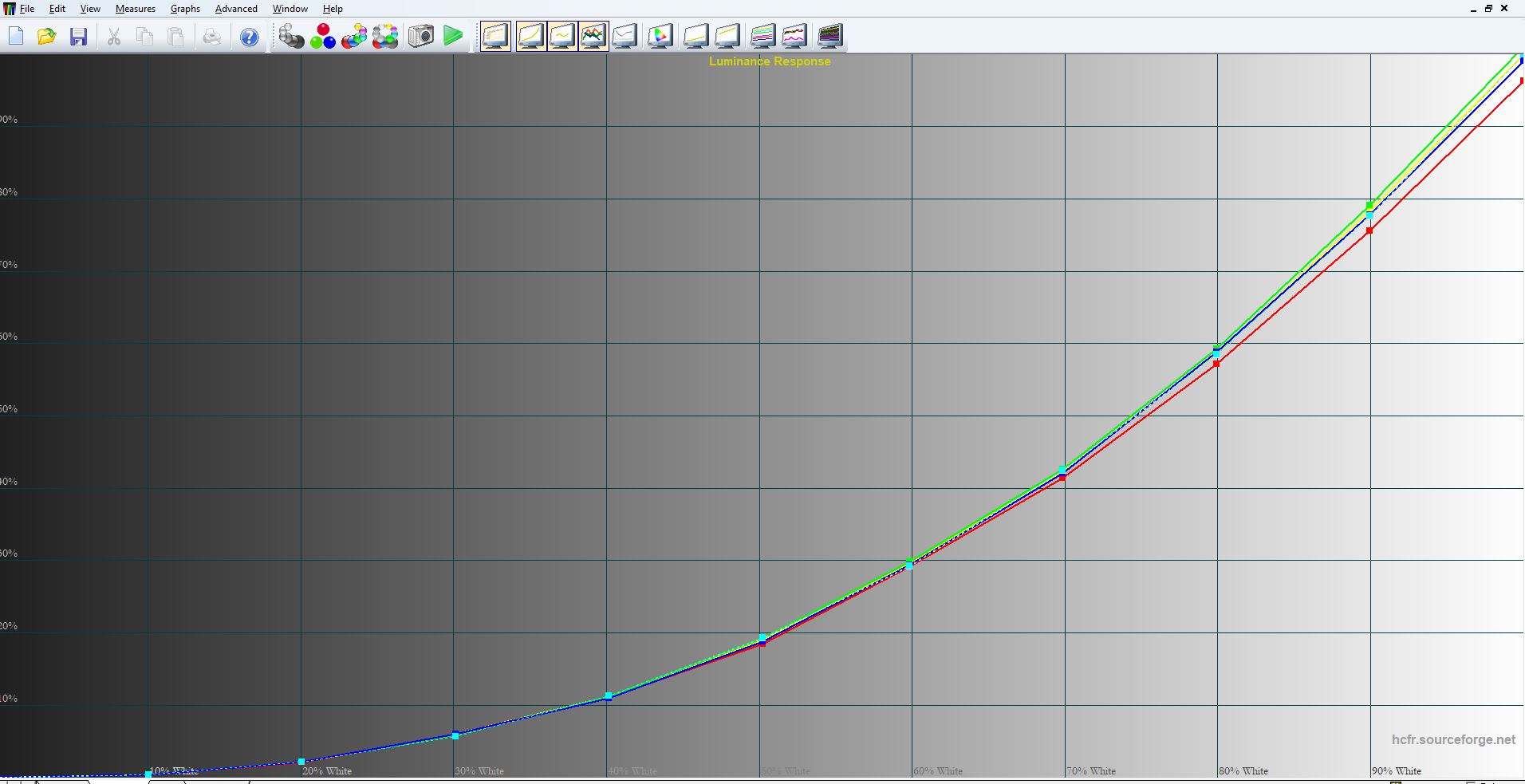This screenshot has height=784, width=1525.
Task: Click the hcfr.sourceforge.net watermark link
Action: (1453, 739)
